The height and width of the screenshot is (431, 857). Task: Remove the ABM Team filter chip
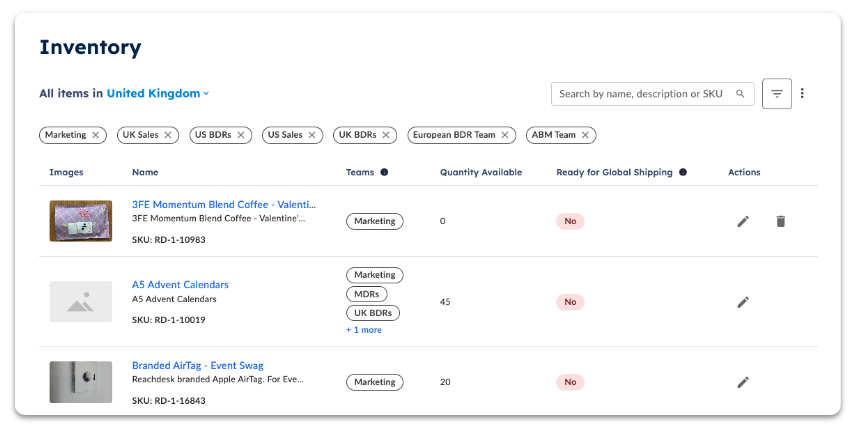pos(585,135)
